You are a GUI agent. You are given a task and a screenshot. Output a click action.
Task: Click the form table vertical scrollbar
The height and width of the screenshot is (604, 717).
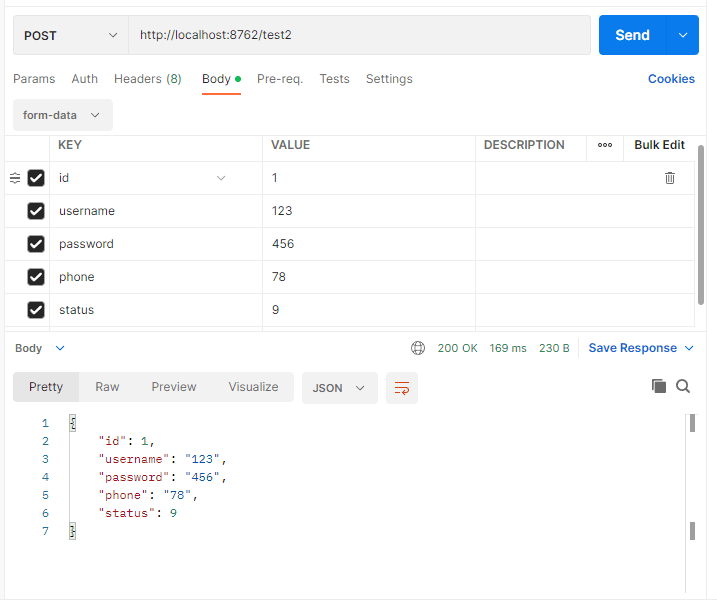tap(701, 224)
